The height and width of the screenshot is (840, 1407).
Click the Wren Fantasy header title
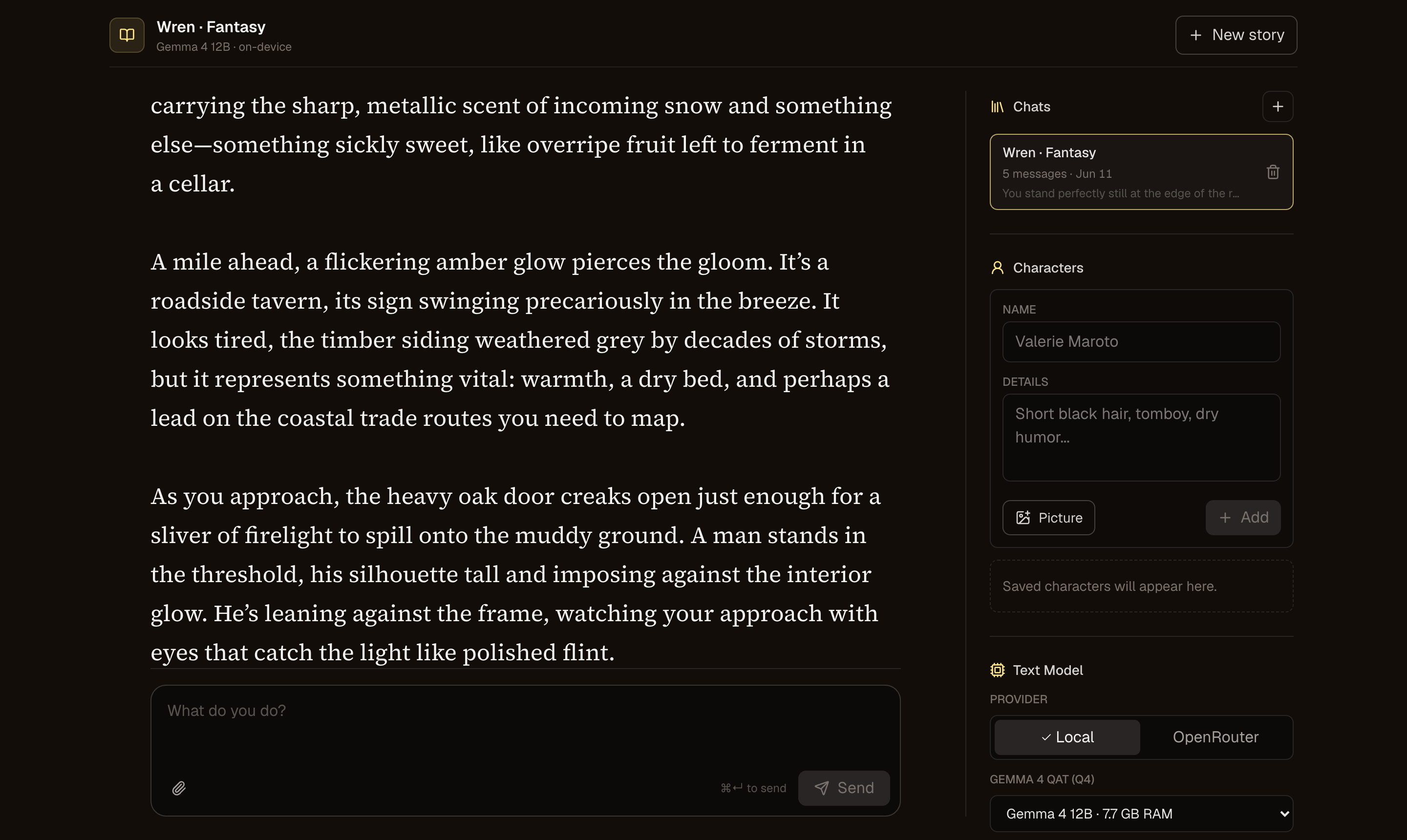[x=211, y=26]
